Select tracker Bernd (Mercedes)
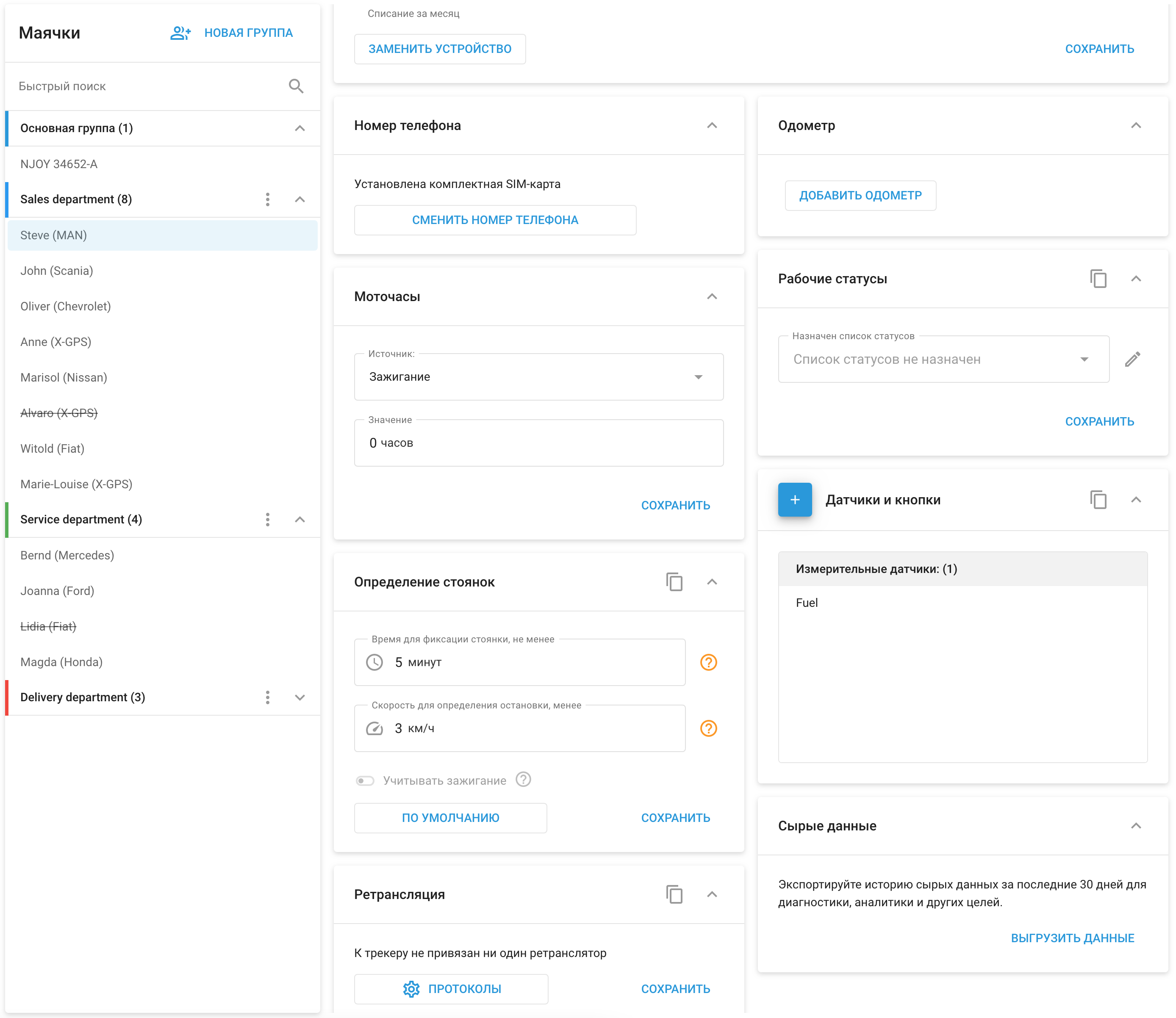 [163, 556]
